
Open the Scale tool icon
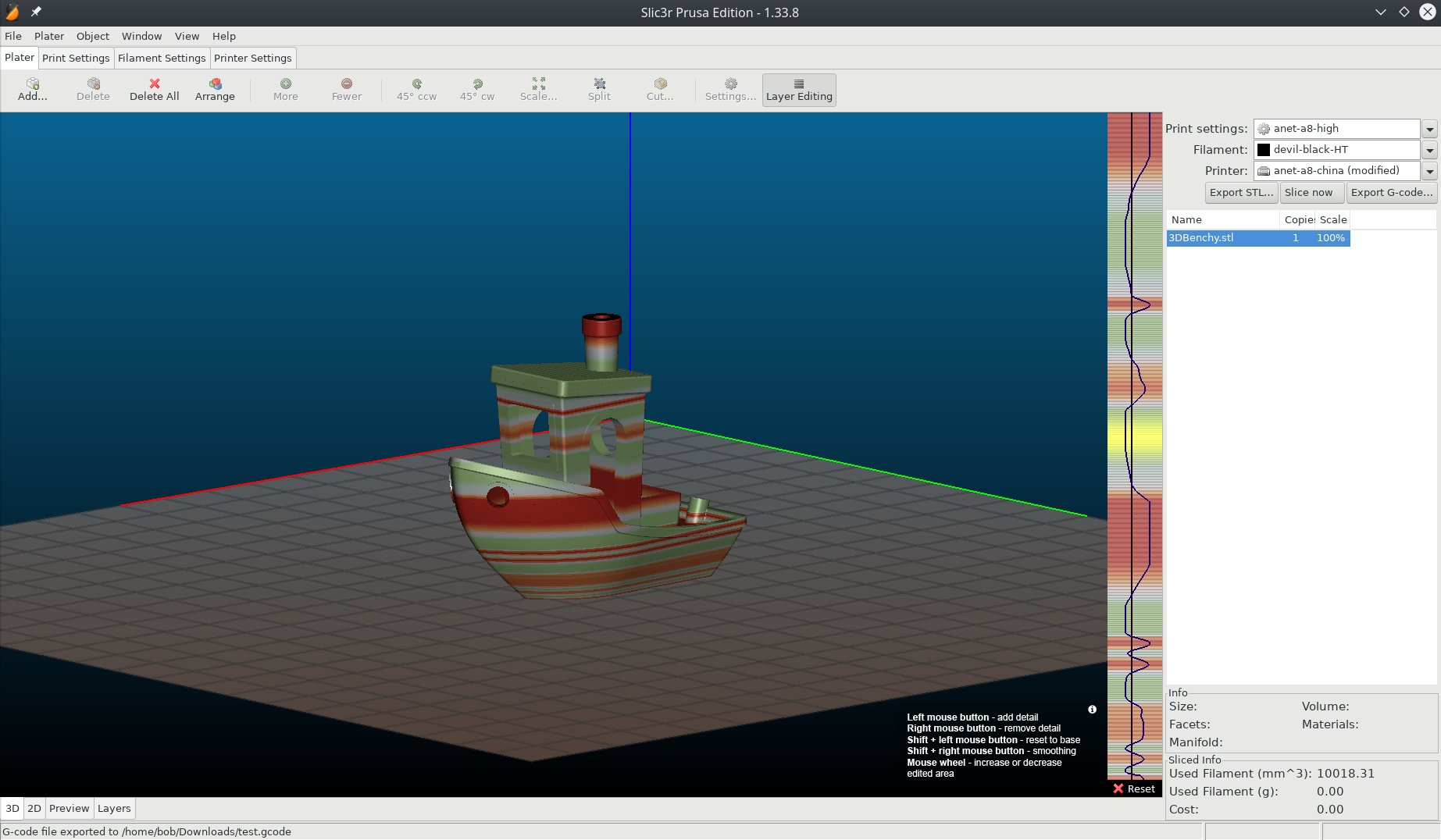539,84
